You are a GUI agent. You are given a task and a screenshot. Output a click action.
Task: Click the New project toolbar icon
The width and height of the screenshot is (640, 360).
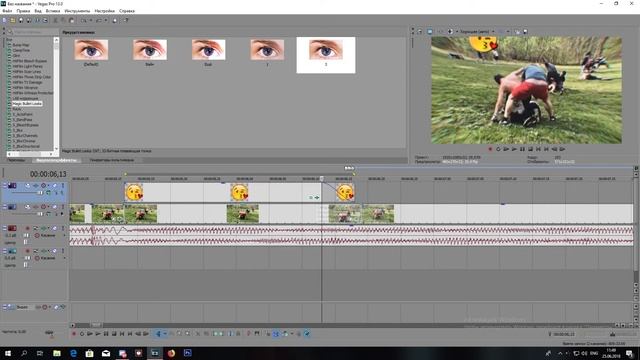[4, 20]
